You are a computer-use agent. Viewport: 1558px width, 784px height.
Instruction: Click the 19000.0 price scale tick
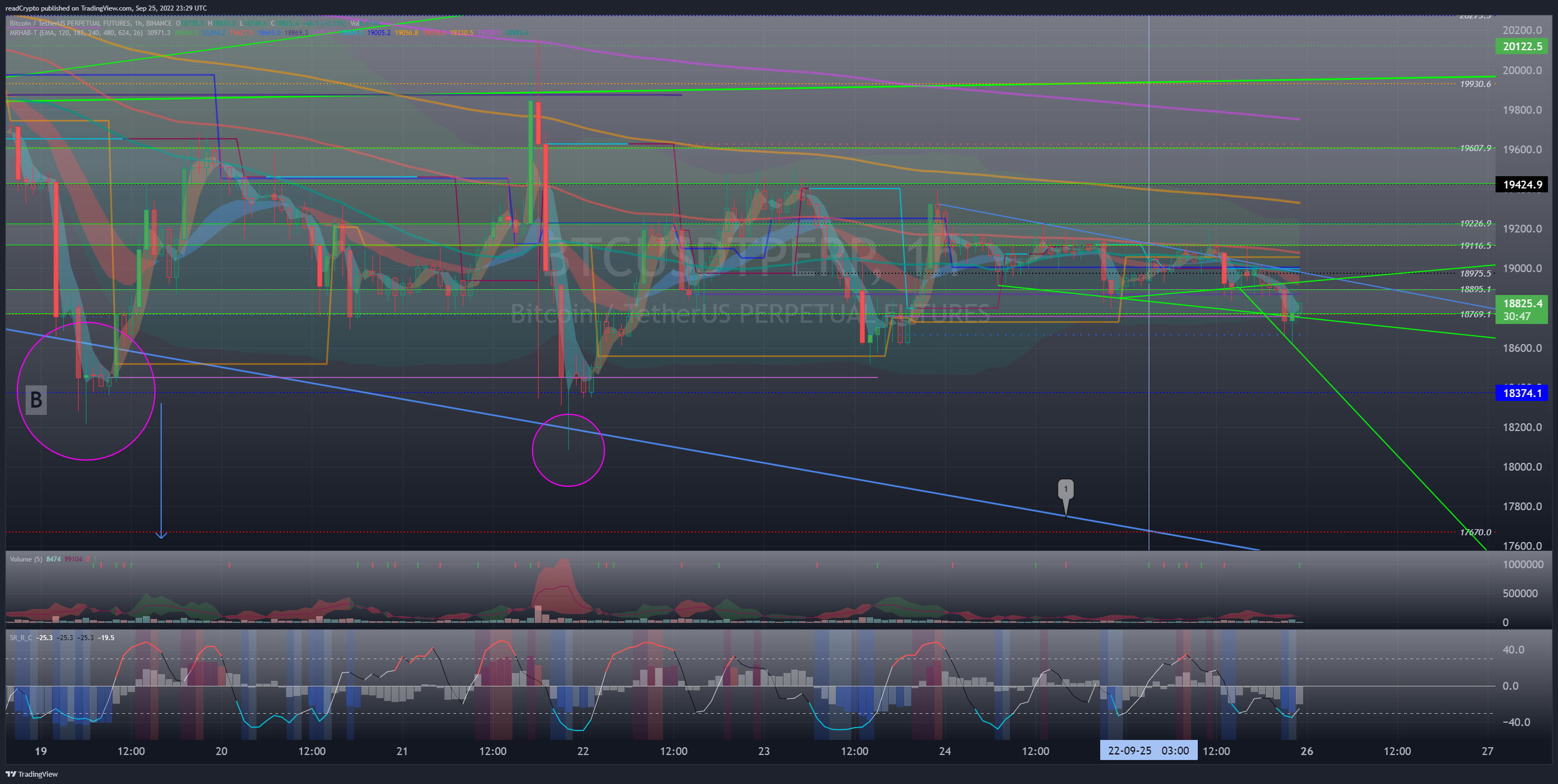point(1522,269)
